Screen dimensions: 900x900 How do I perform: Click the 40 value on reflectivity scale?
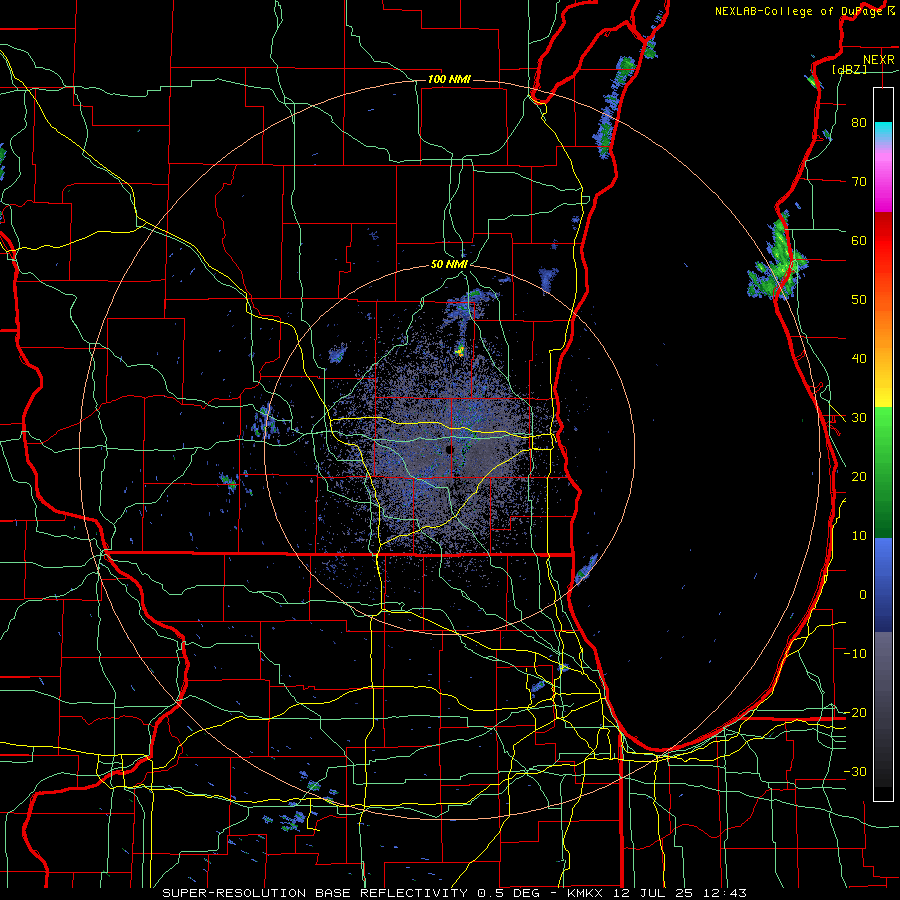coord(859,359)
